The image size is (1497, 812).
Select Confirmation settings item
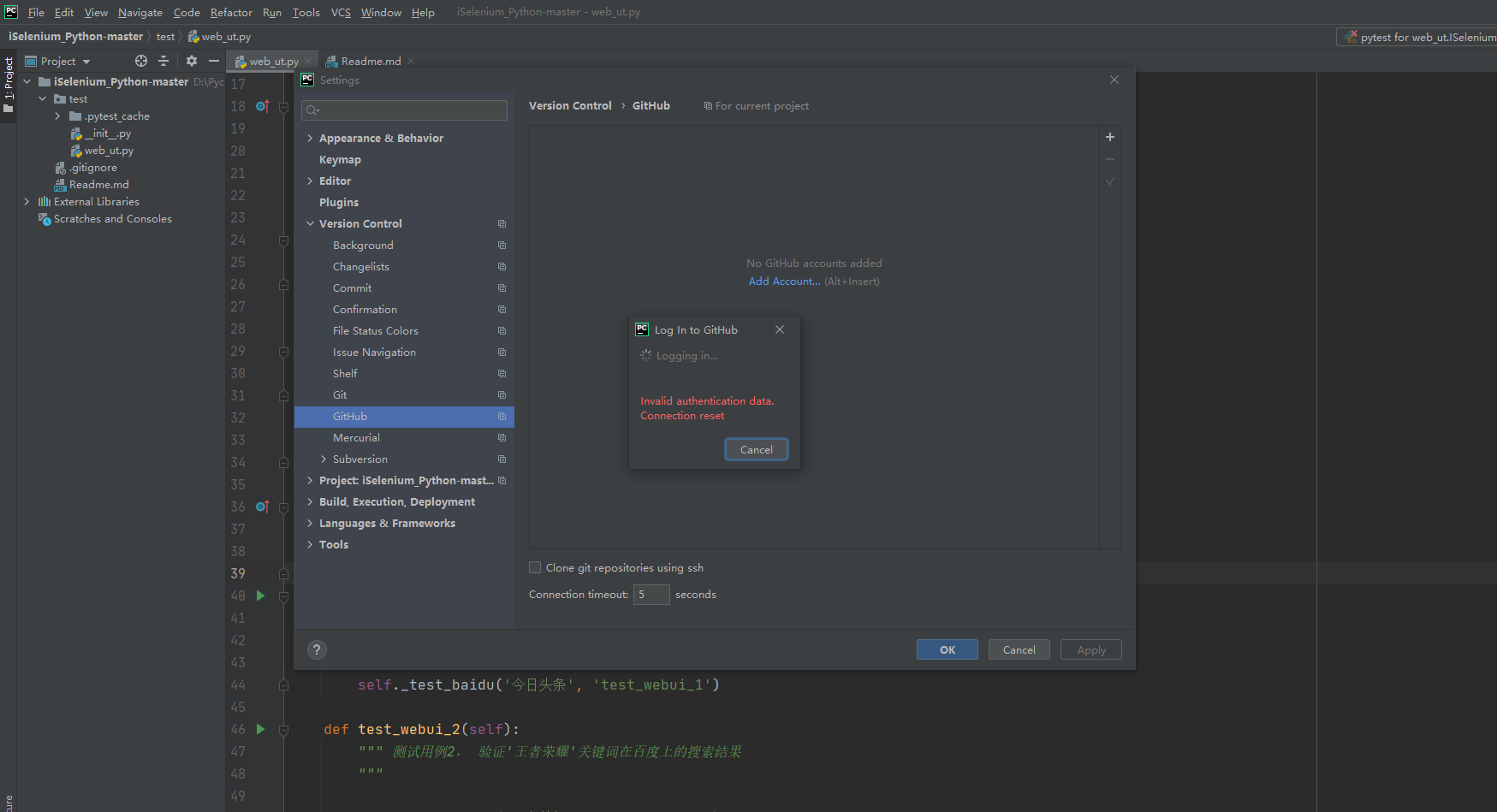coord(365,310)
